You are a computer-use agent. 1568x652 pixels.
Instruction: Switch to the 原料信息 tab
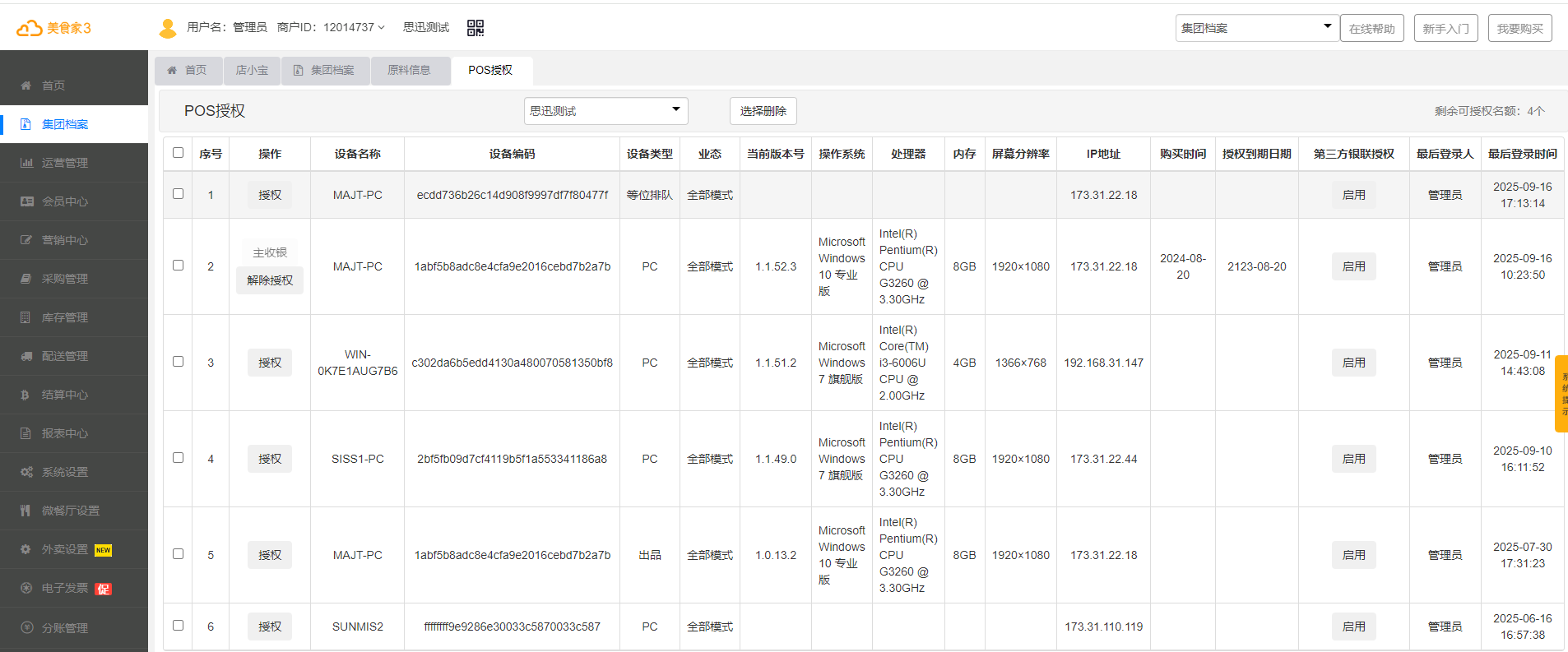[x=409, y=71]
